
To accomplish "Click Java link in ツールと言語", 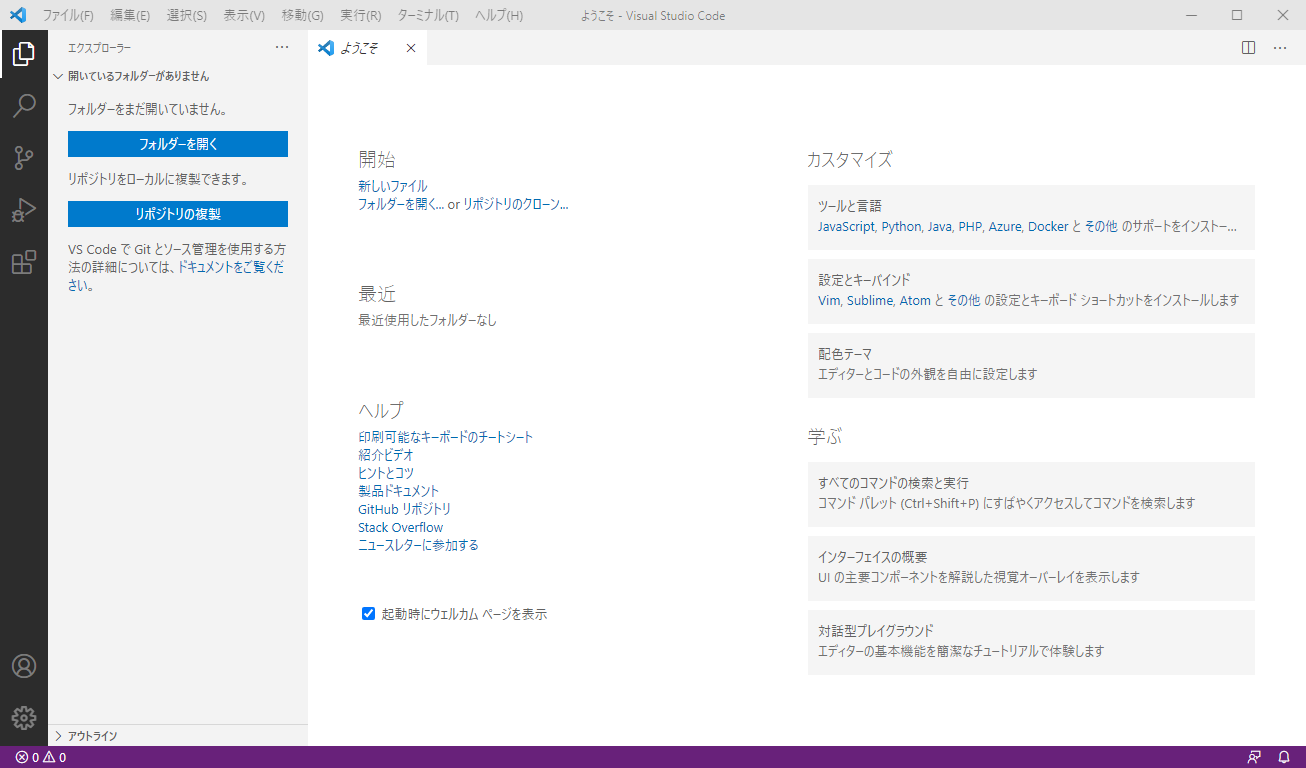I will [939, 227].
